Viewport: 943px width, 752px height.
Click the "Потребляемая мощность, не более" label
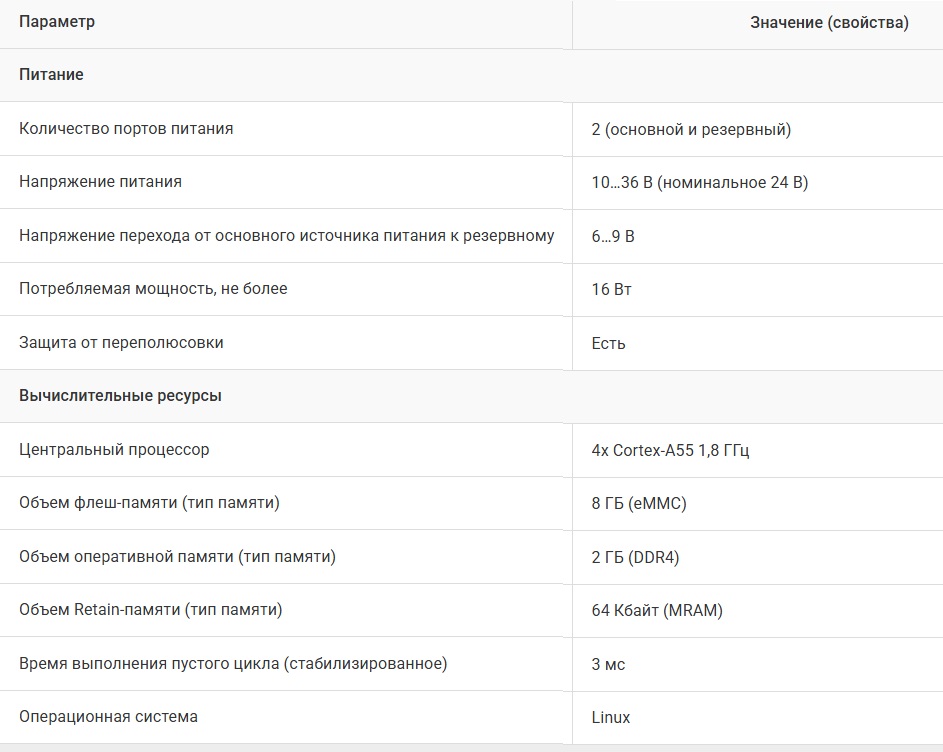click(153, 289)
